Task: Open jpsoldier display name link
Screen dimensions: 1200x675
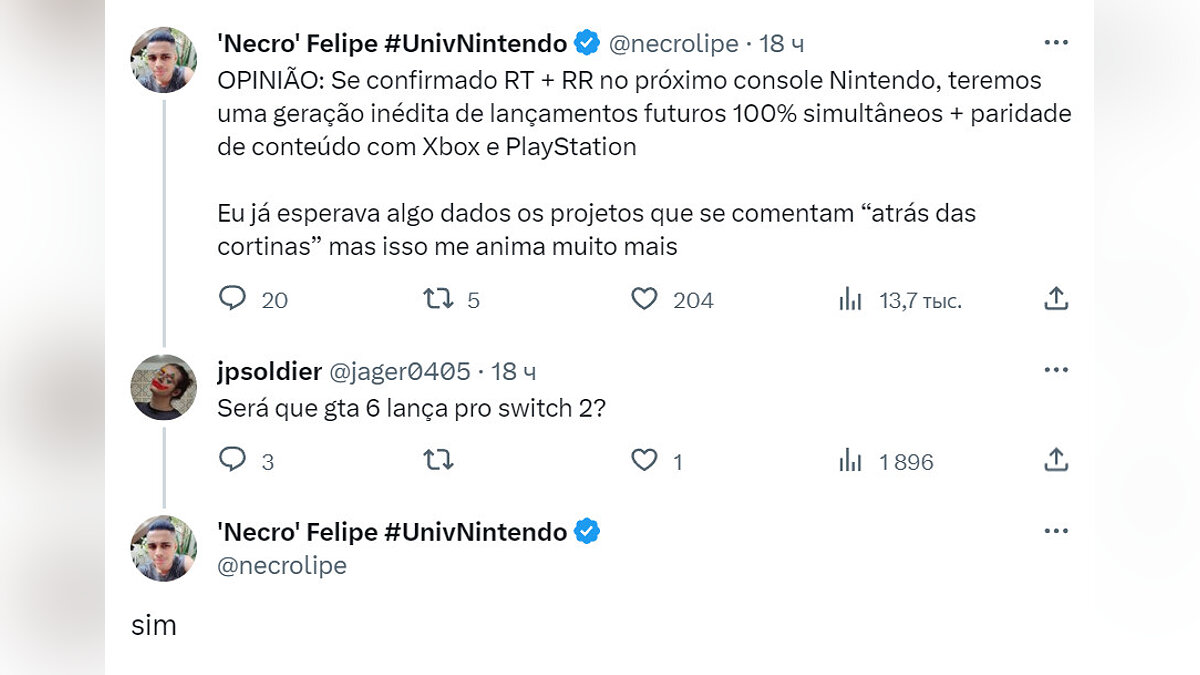Action: (x=269, y=372)
